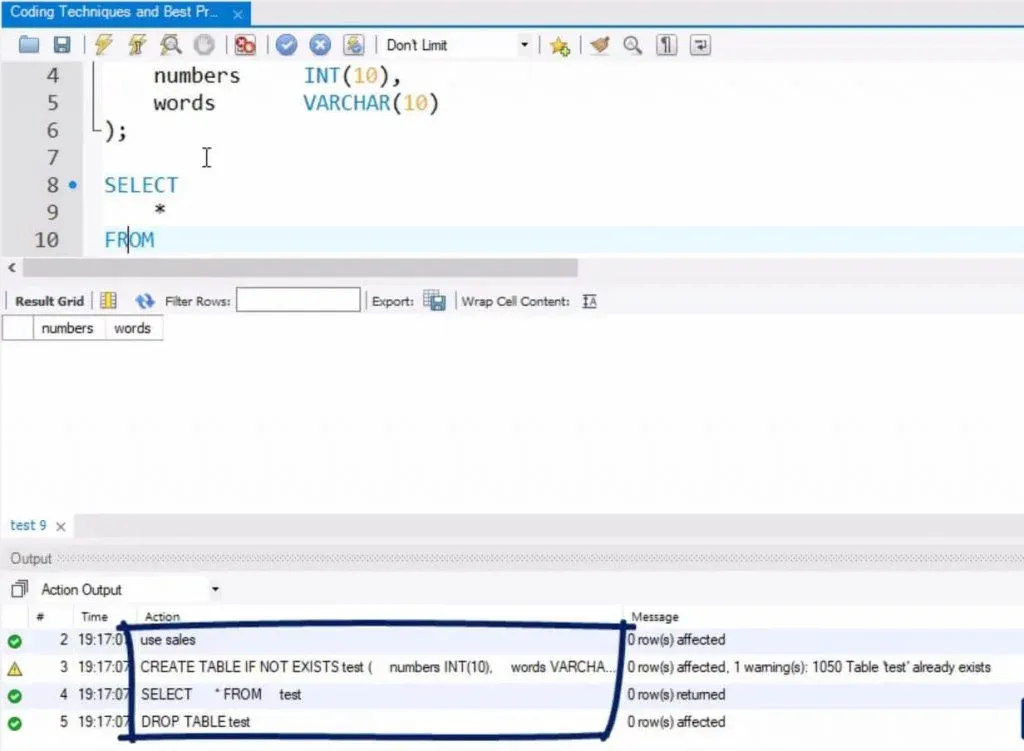Screen dimensions: 1024x751
Task: Click the editor horizontal scrollbar
Action: [x=300, y=268]
